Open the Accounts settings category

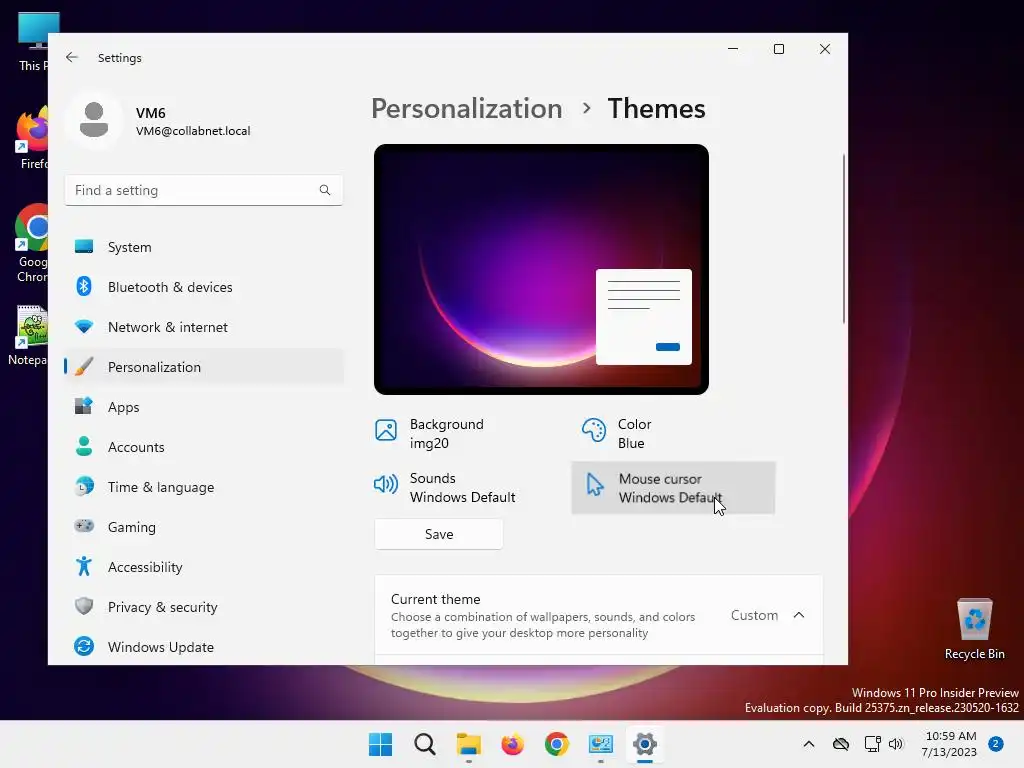pyautogui.click(x=204, y=447)
